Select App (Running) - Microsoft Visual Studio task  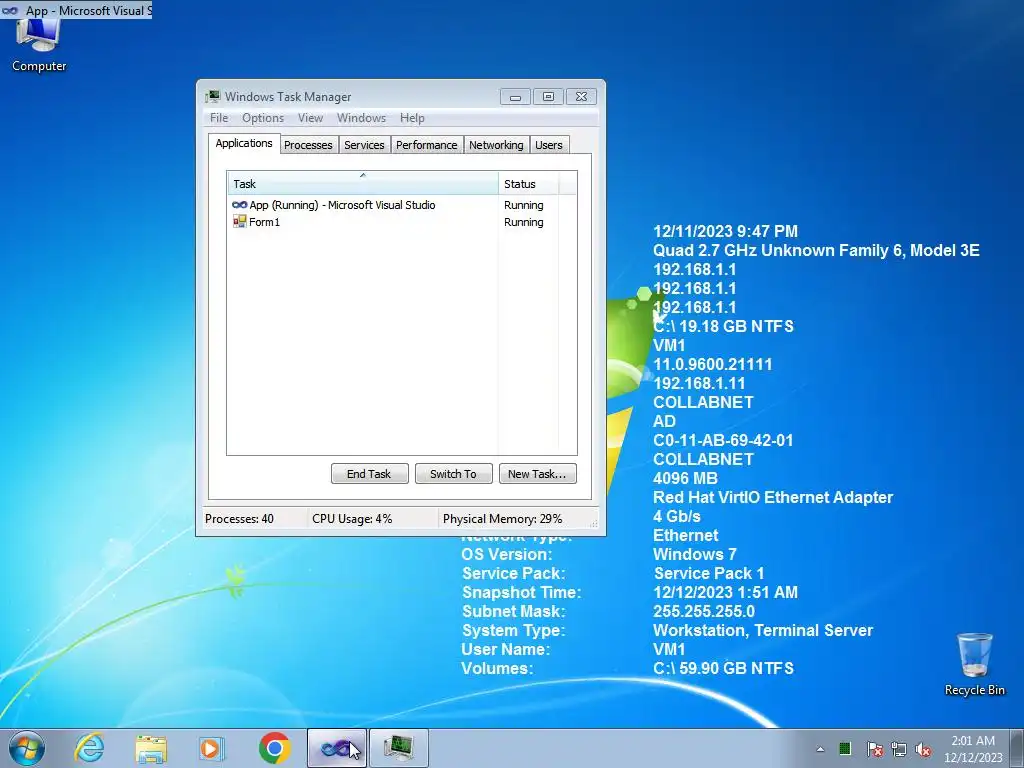click(x=402, y=205)
